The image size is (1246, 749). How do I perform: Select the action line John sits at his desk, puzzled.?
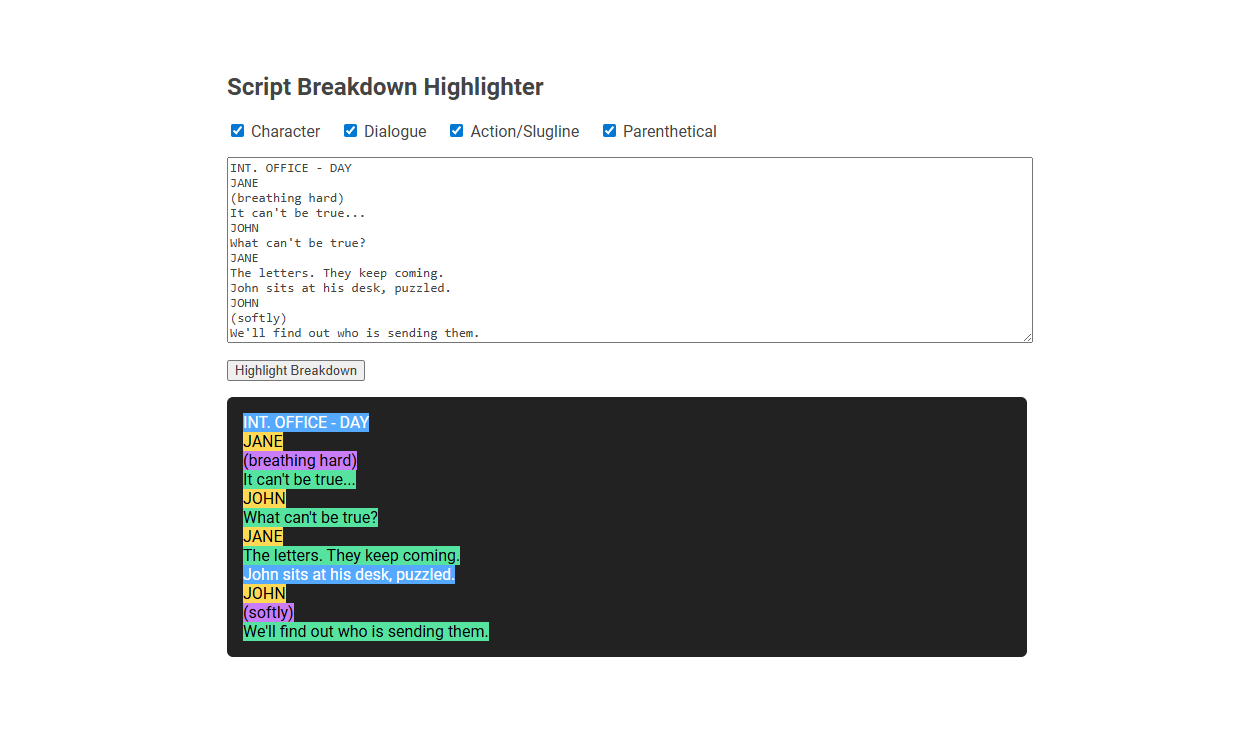click(x=348, y=574)
